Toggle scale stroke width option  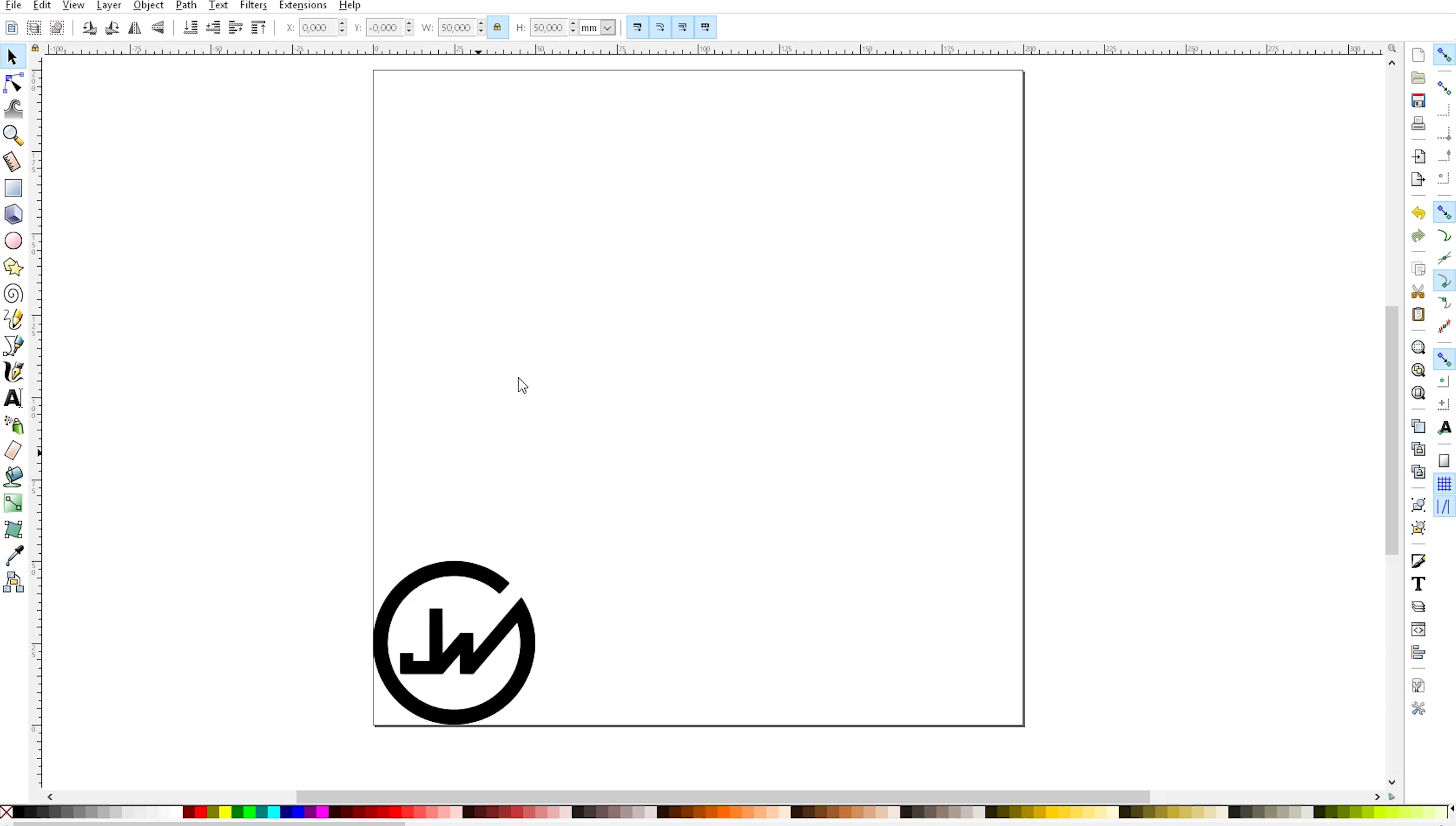(637, 27)
